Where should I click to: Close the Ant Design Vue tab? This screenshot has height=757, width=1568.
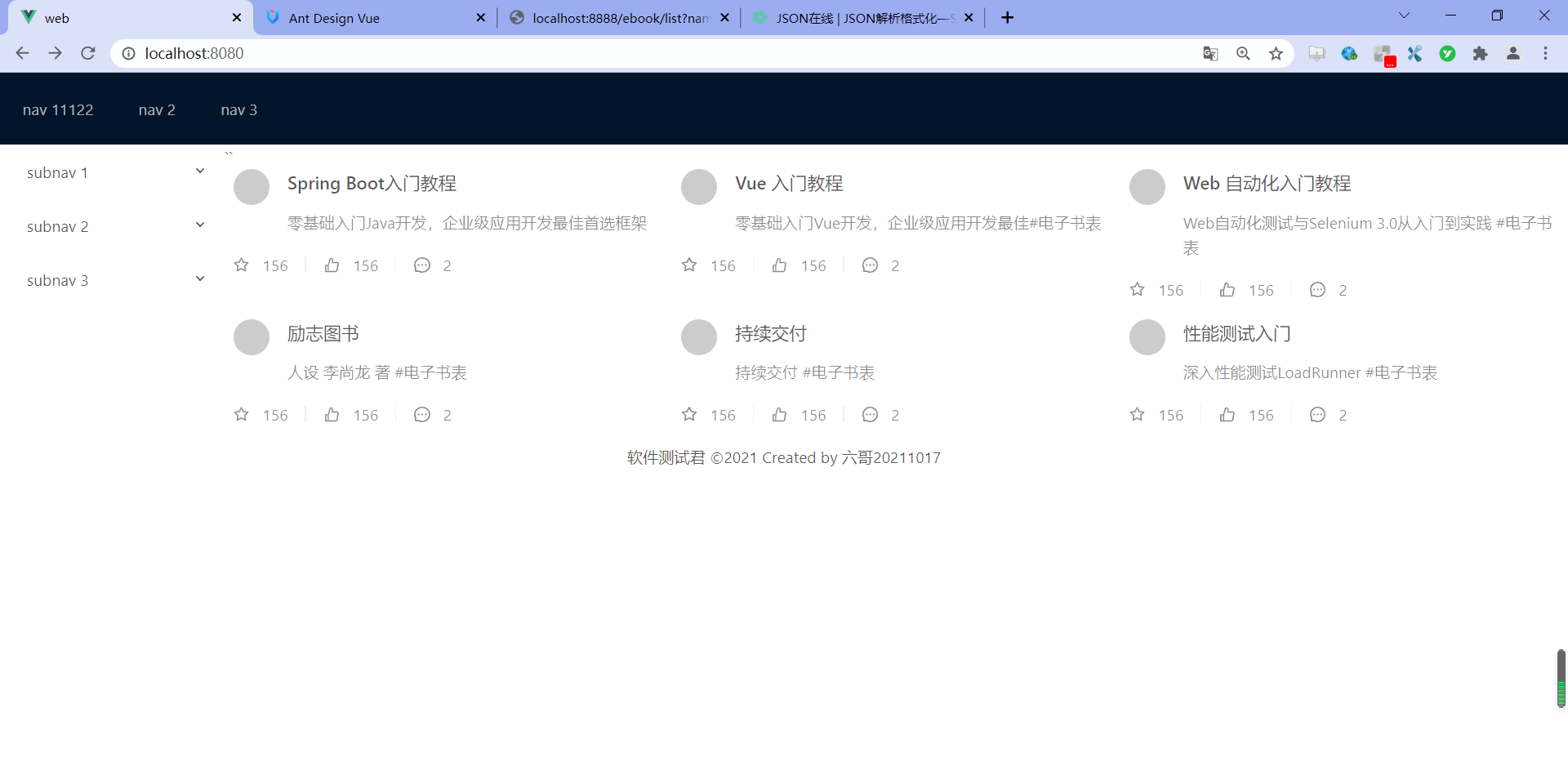(480, 18)
